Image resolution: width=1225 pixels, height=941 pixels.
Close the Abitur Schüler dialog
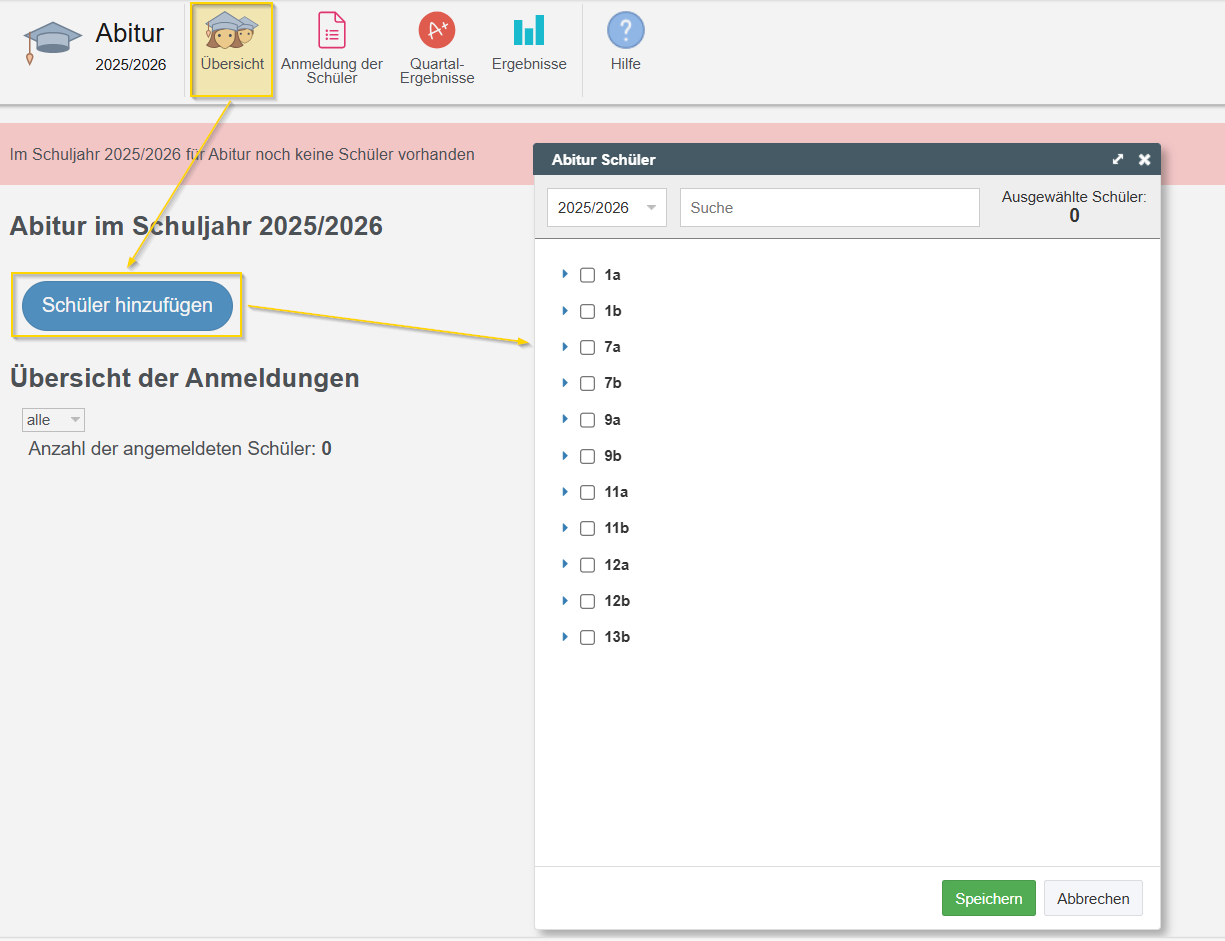pyautogui.click(x=1144, y=160)
